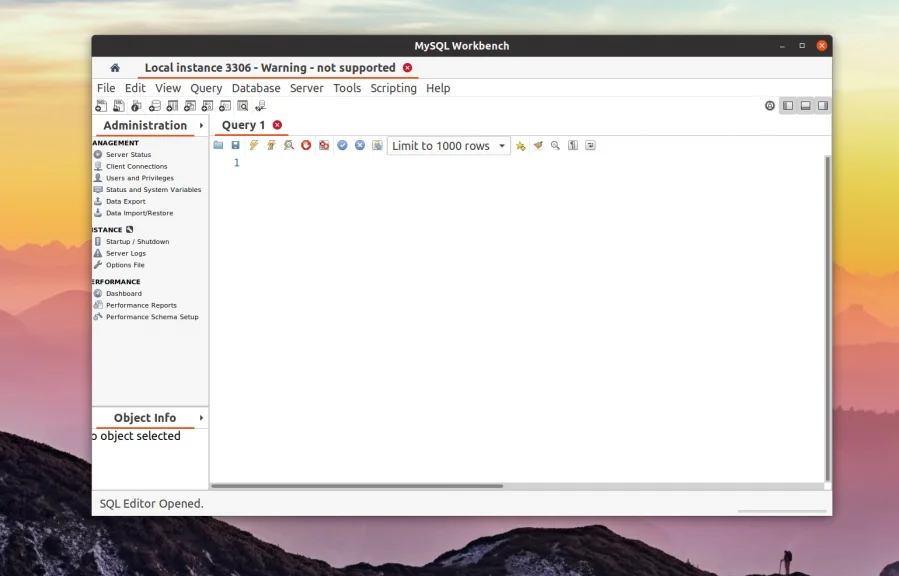
Task: Open Data Export from the sidebar
Action: tap(127, 201)
